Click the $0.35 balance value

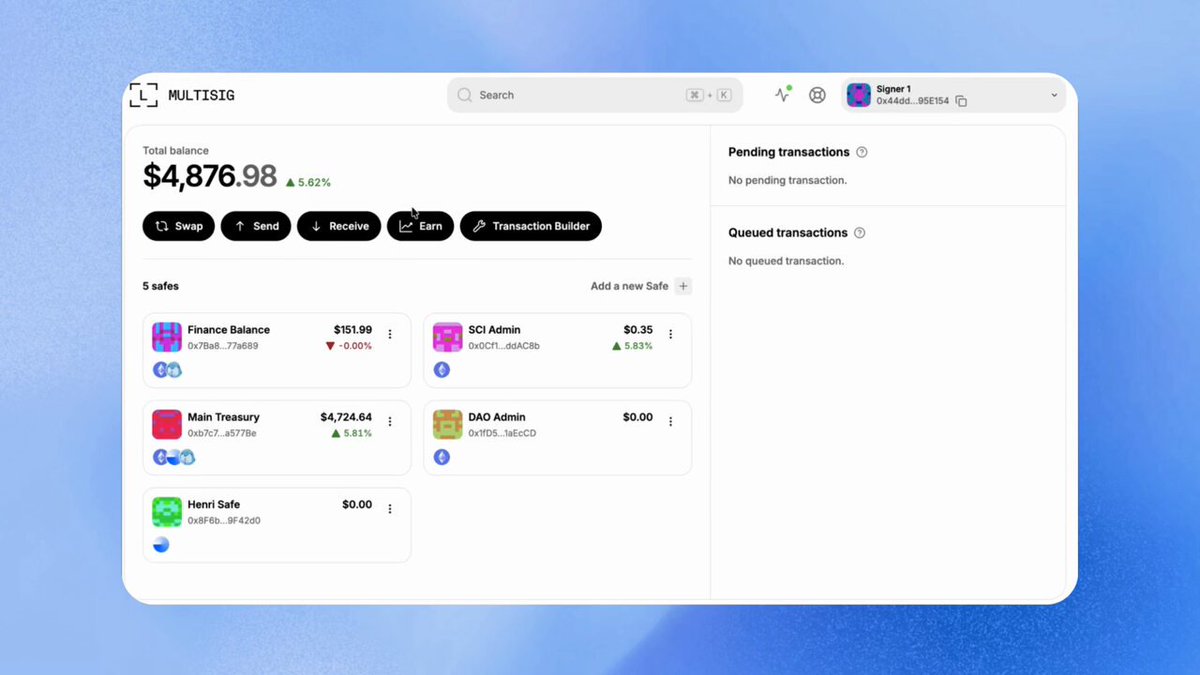point(638,330)
